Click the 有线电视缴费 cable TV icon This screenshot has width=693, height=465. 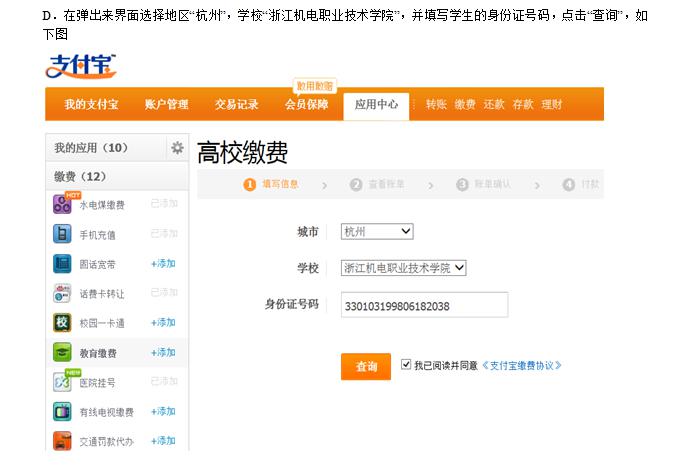(62, 411)
